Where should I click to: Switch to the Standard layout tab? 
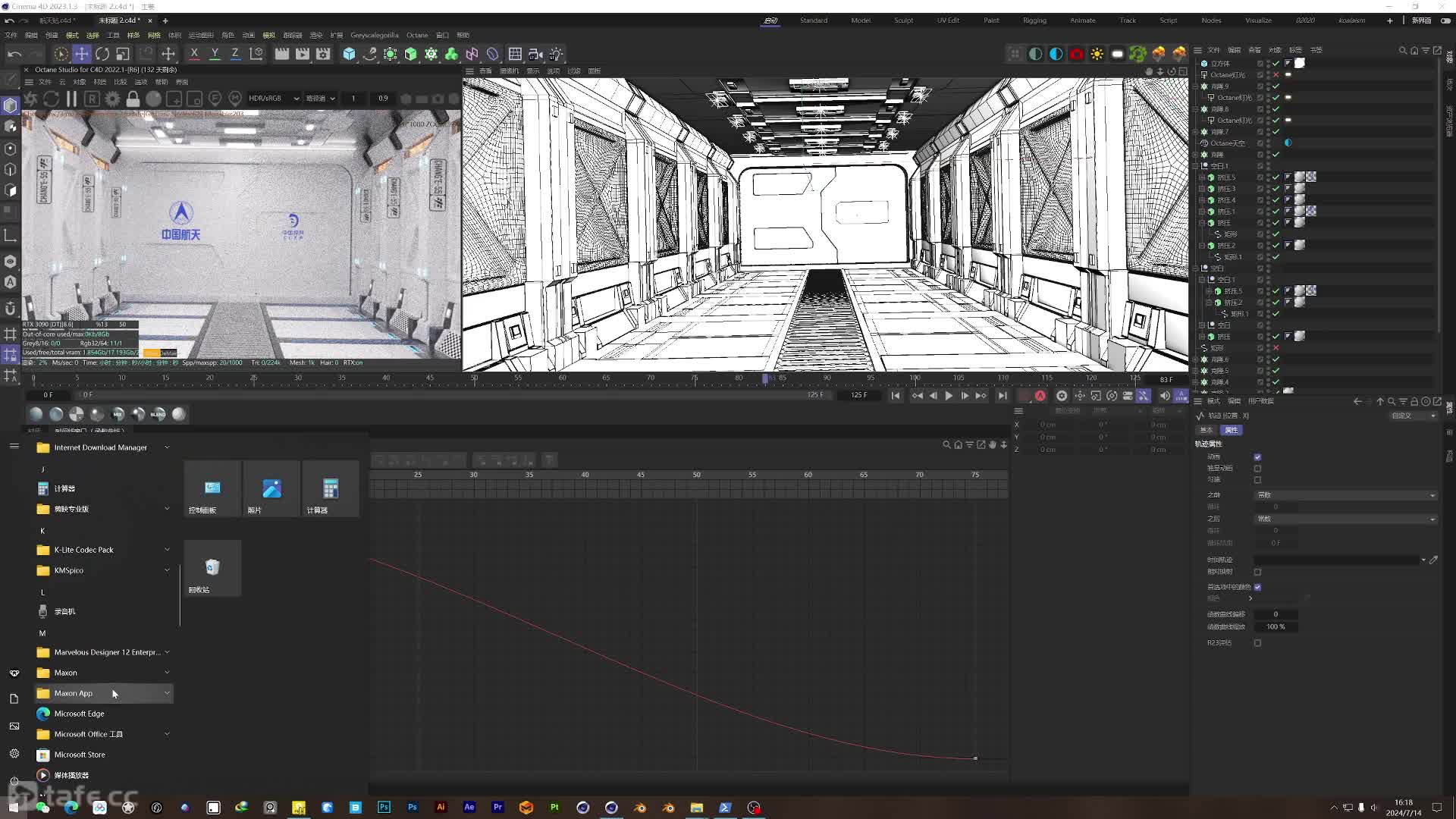coord(813,20)
